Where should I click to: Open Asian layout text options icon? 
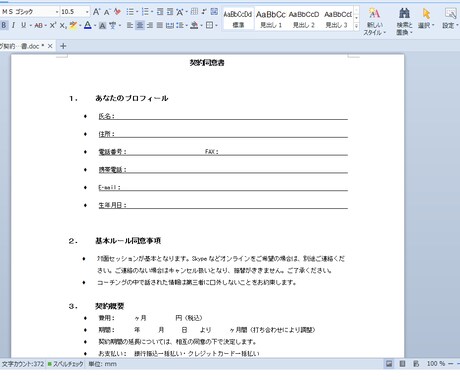(180, 12)
